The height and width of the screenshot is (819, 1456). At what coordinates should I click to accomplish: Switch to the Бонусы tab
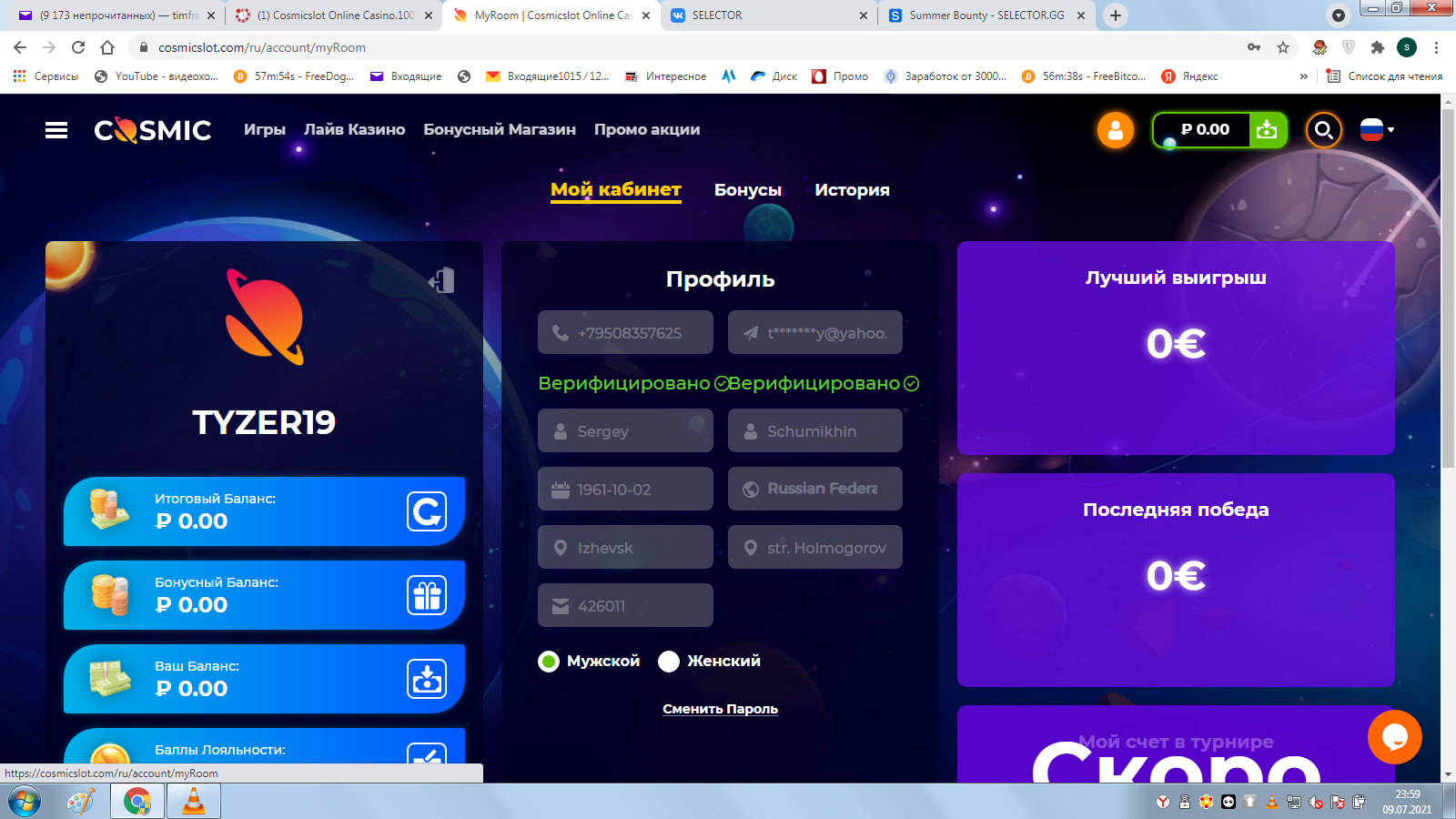[x=748, y=190]
